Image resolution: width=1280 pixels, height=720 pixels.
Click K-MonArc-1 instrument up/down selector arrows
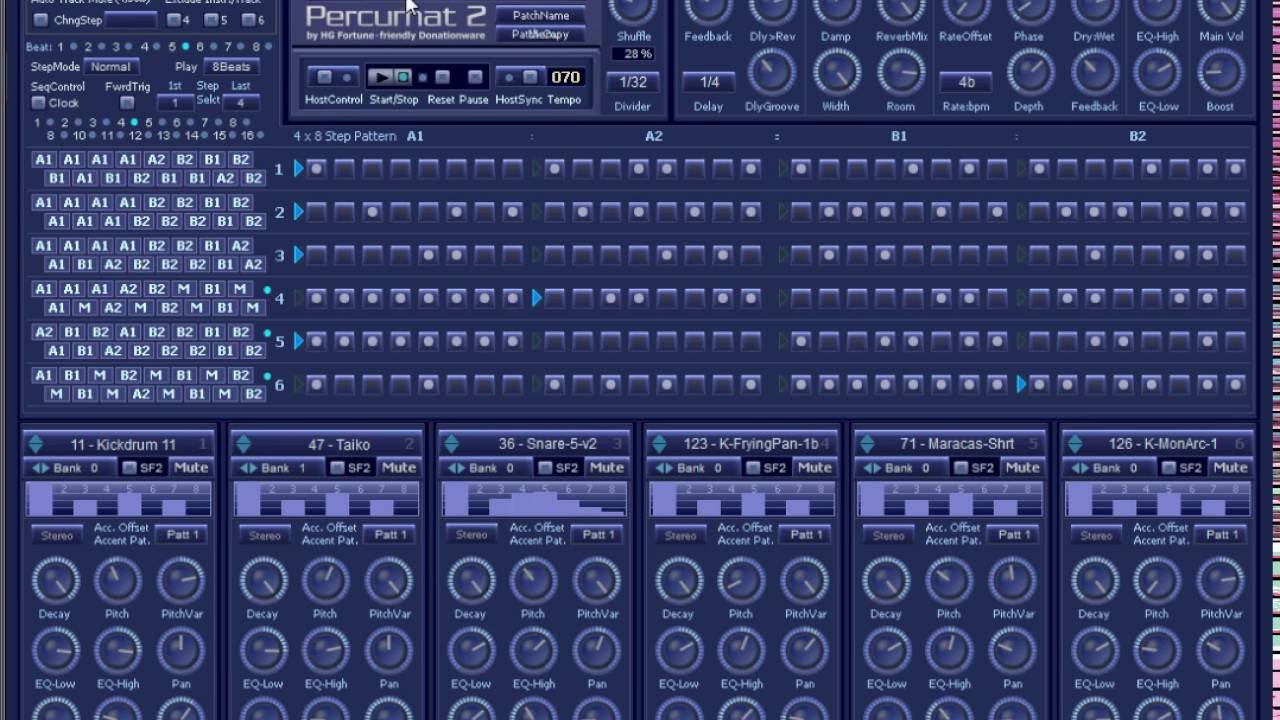click(1075, 444)
